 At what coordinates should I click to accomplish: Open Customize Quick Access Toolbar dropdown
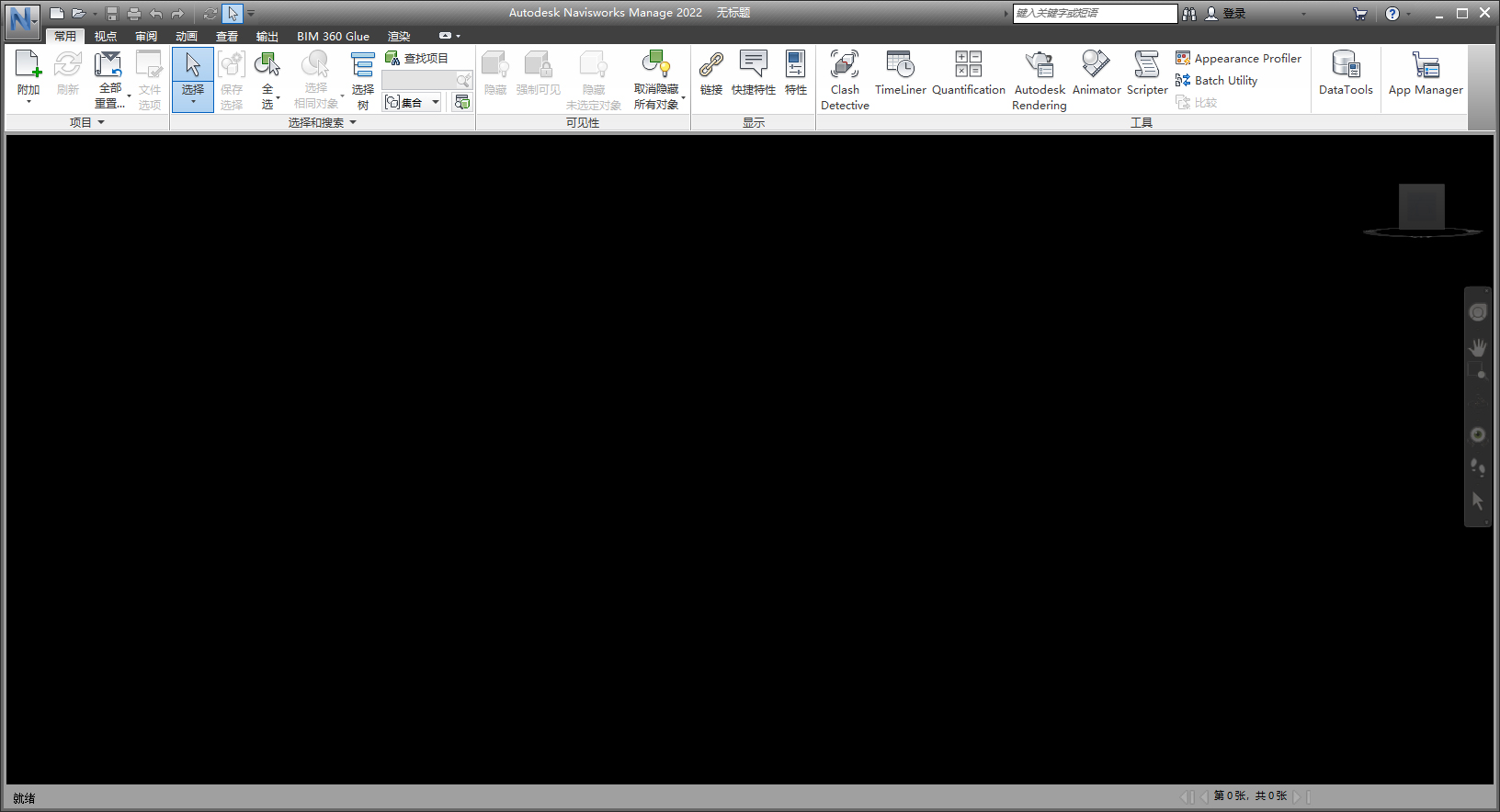click(251, 14)
